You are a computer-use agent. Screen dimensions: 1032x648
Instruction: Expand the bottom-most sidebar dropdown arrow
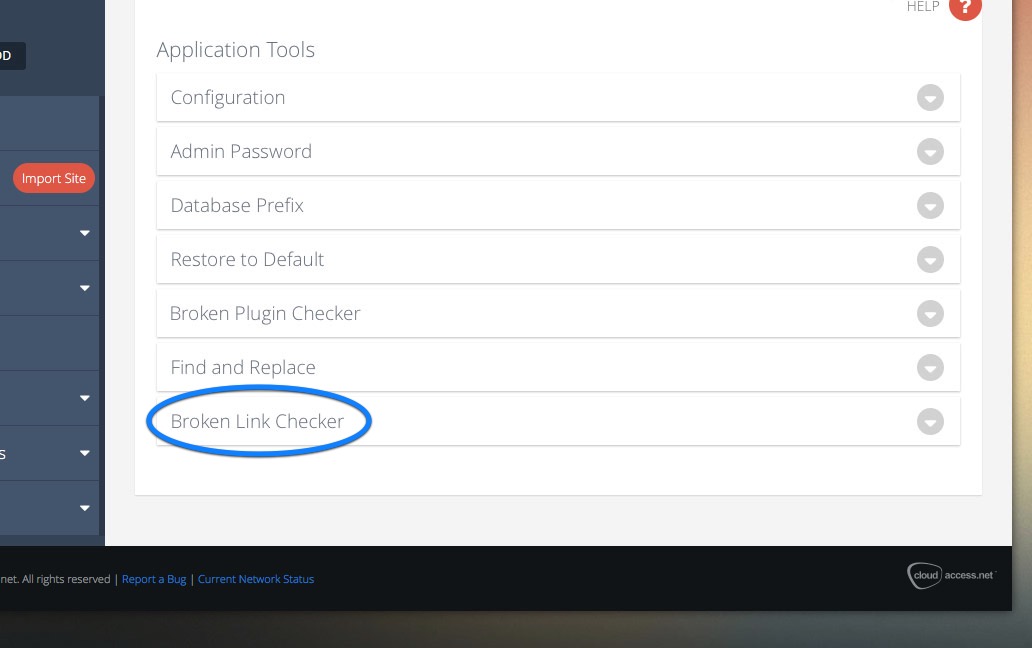[x=85, y=508]
